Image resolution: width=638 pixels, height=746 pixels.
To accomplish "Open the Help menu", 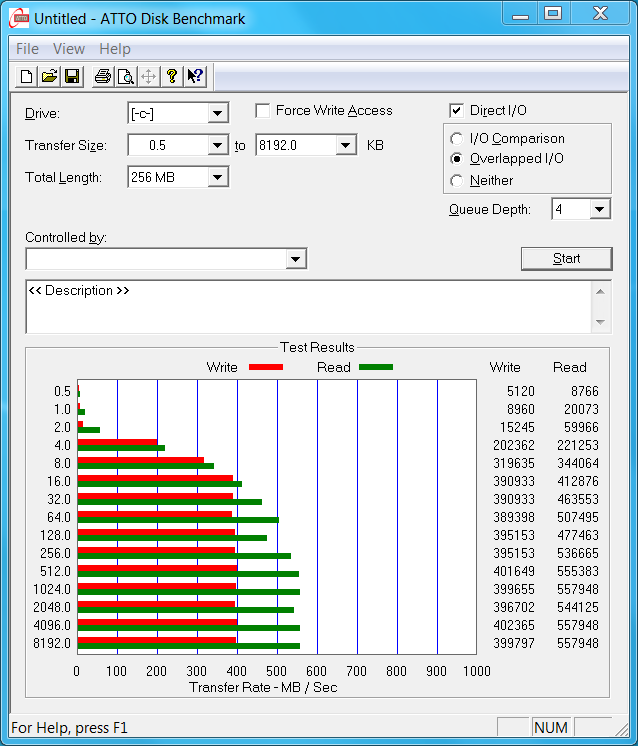I will (x=115, y=49).
